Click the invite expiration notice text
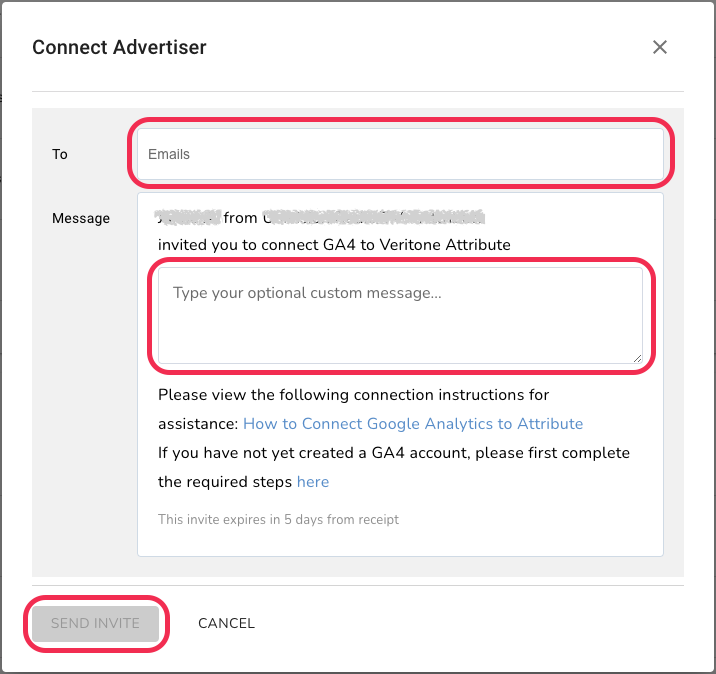Viewport: 716px width, 674px height. tap(278, 519)
